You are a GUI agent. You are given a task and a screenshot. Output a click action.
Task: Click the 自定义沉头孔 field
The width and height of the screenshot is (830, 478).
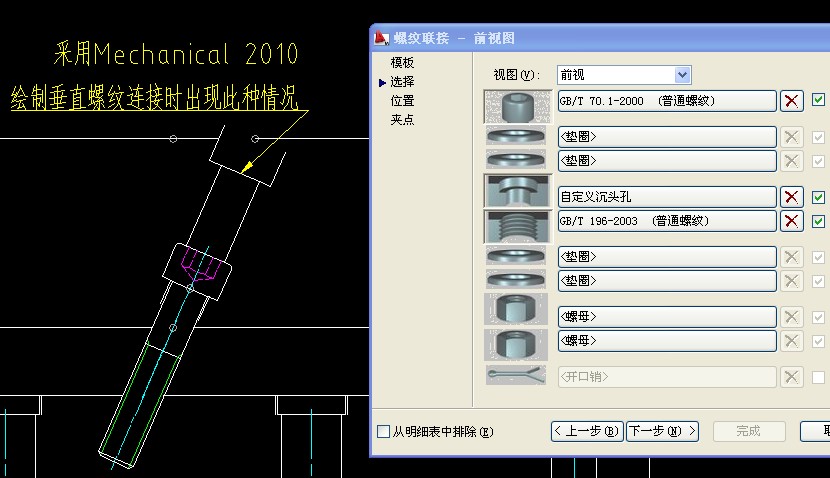coord(667,197)
